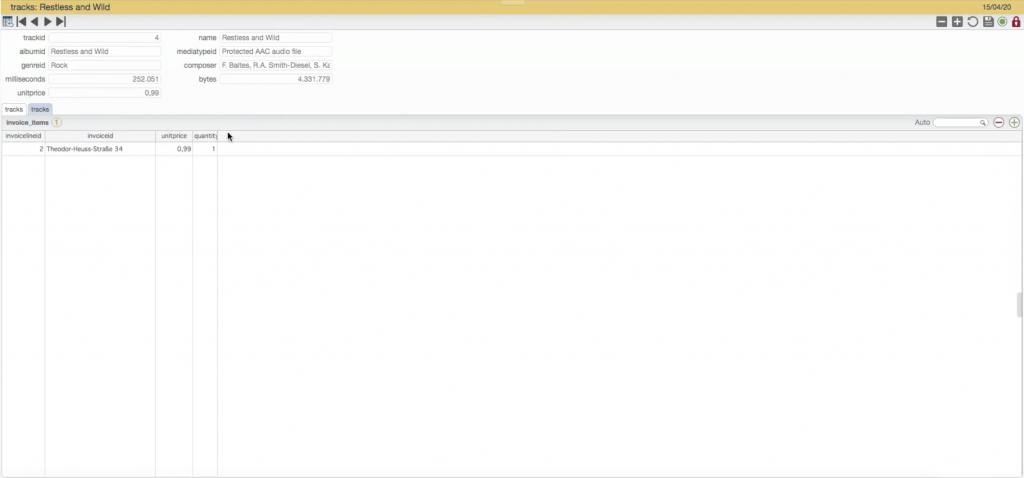Open the albumid field
The width and height of the screenshot is (1024, 478).
point(104,52)
